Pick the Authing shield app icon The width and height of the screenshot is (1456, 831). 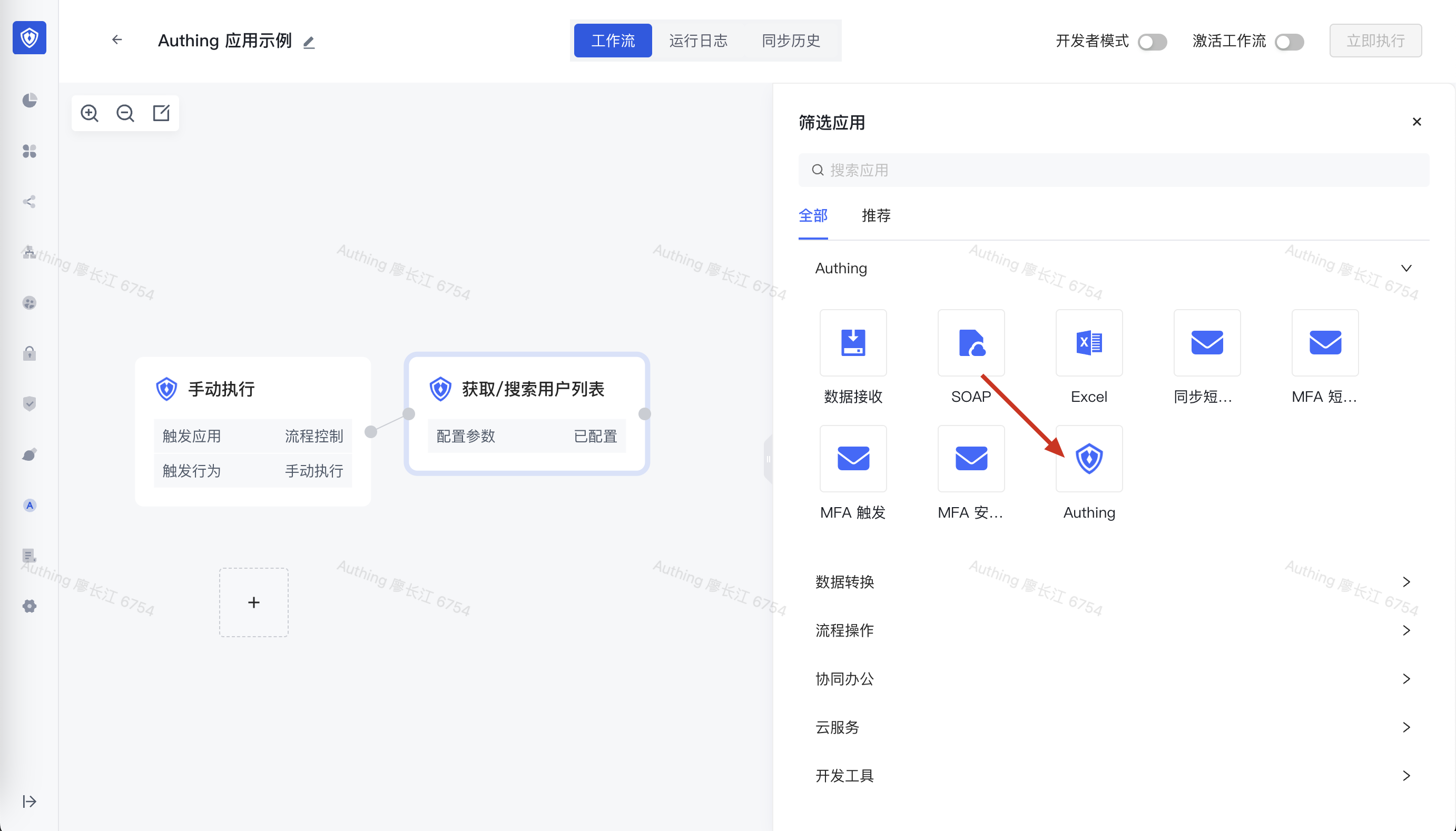pyautogui.click(x=1088, y=459)
